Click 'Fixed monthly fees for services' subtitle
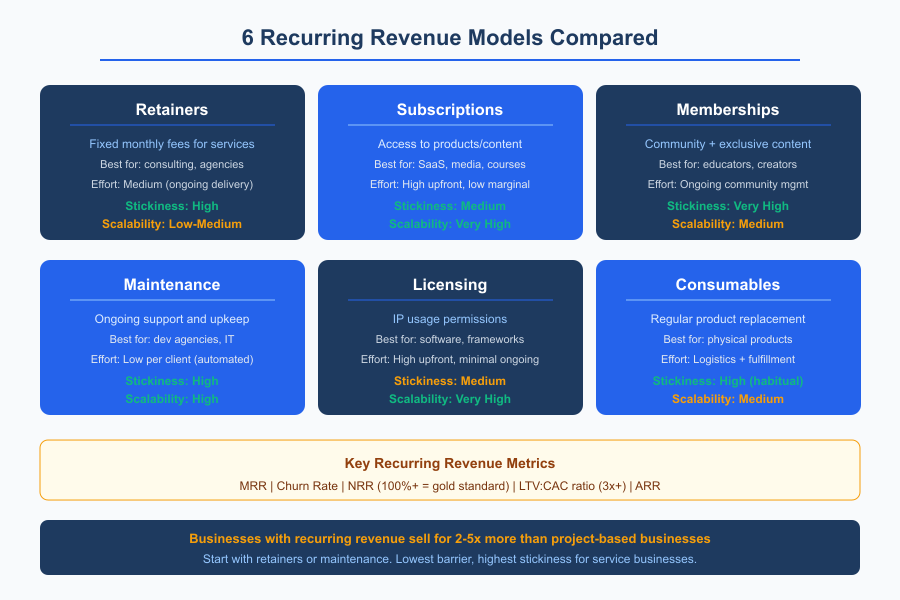This screenshot has width=900, height=600. click(172, 144)
